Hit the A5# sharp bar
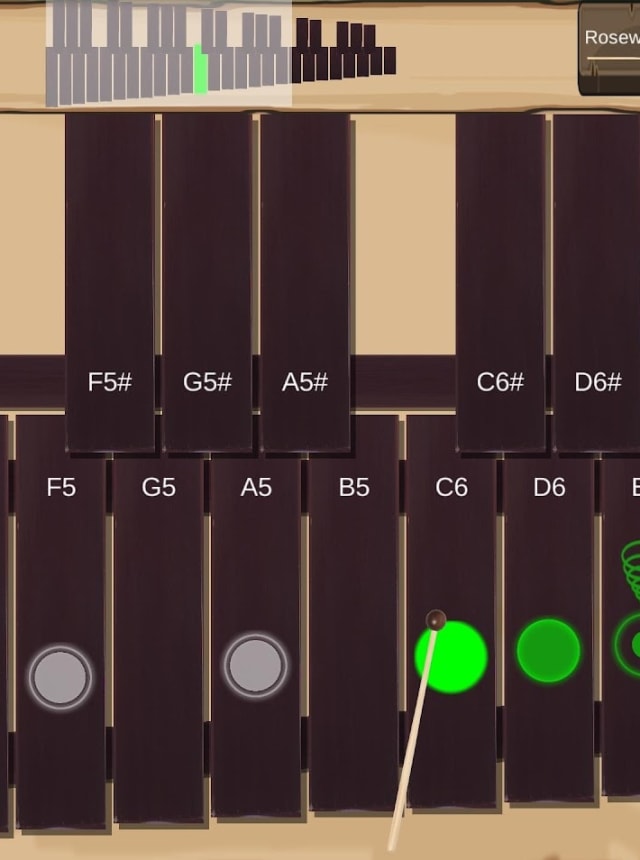The height and width of the screenshot is (860, 640). (x=305, y=283)
